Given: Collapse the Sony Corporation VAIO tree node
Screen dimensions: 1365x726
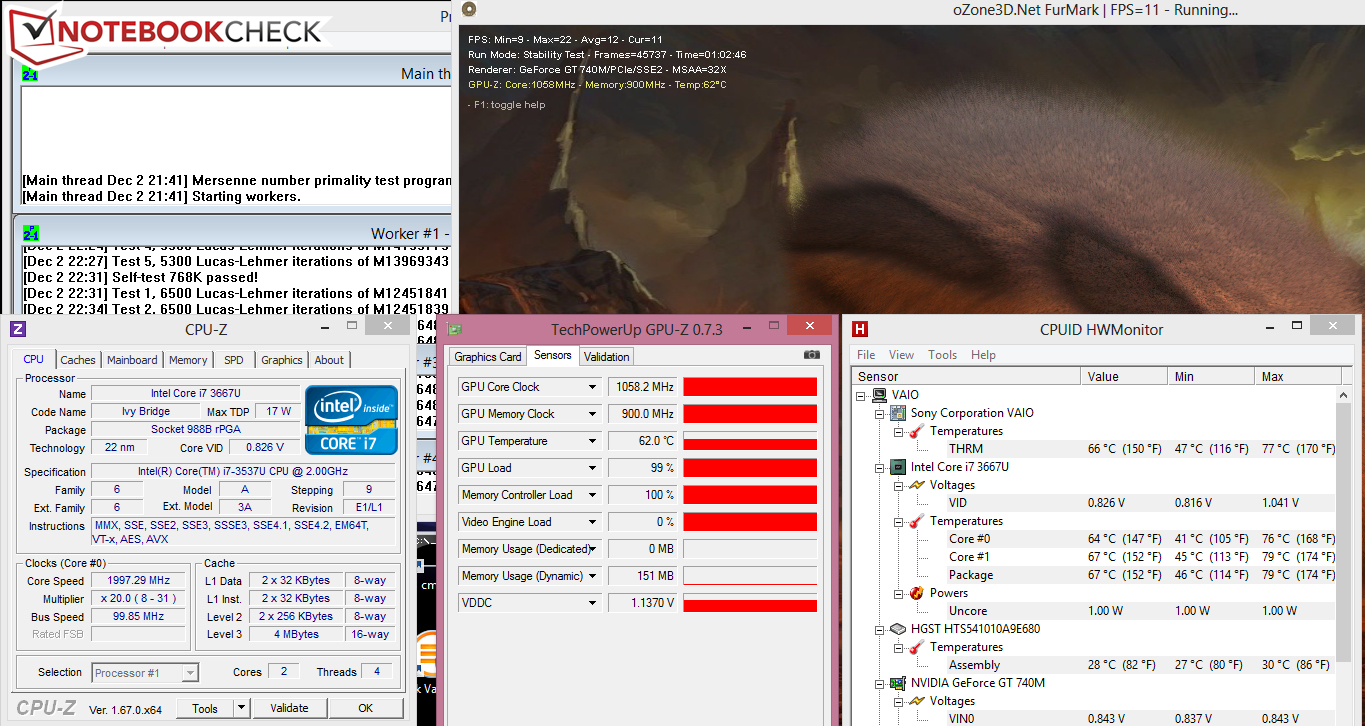Looking at the screenshot, I should coord(881,413).
